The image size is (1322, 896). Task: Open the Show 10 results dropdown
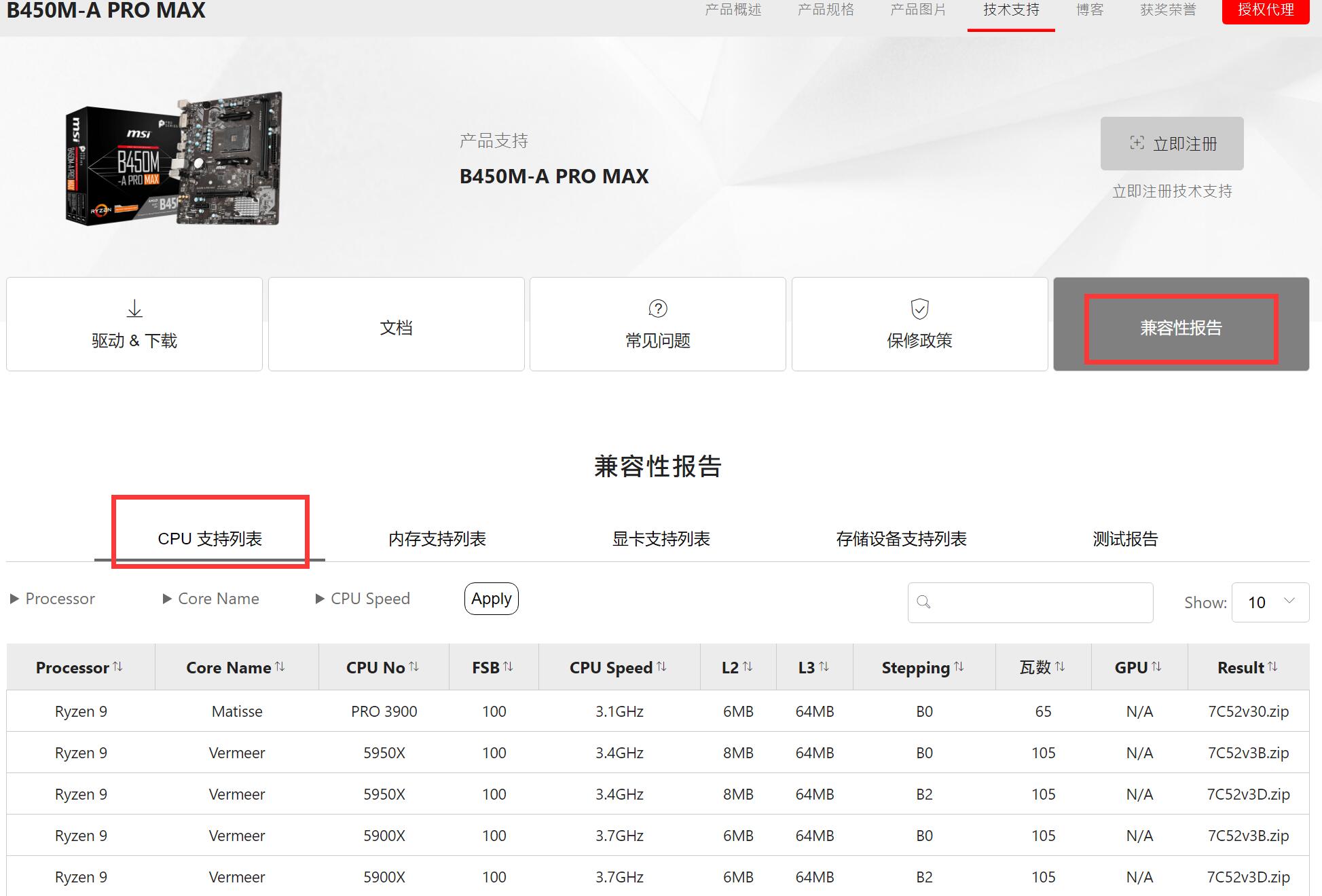pyautogui.click(x=1270, y=602)
